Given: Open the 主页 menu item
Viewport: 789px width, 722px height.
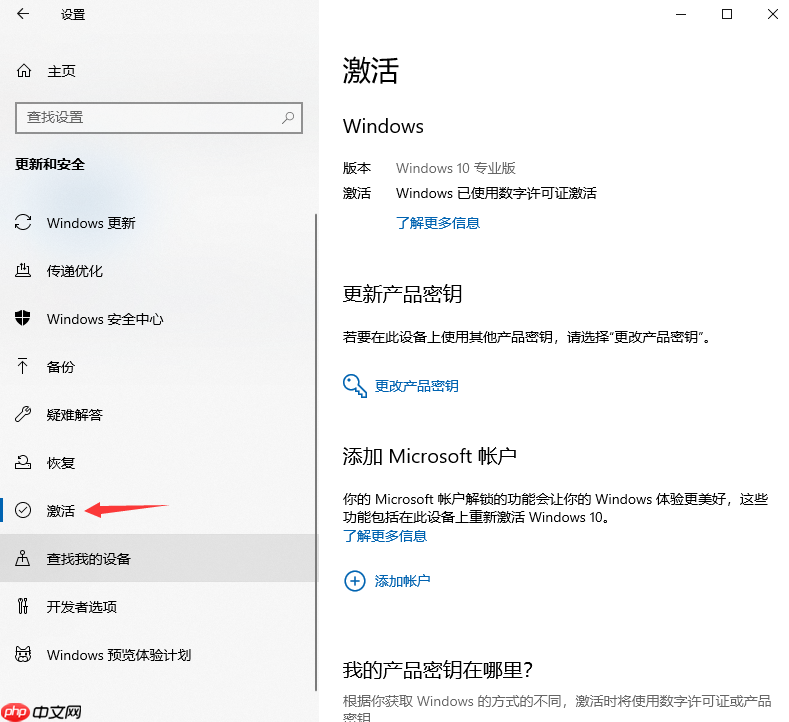Looking at the screenshot, I should coord(159,71).
